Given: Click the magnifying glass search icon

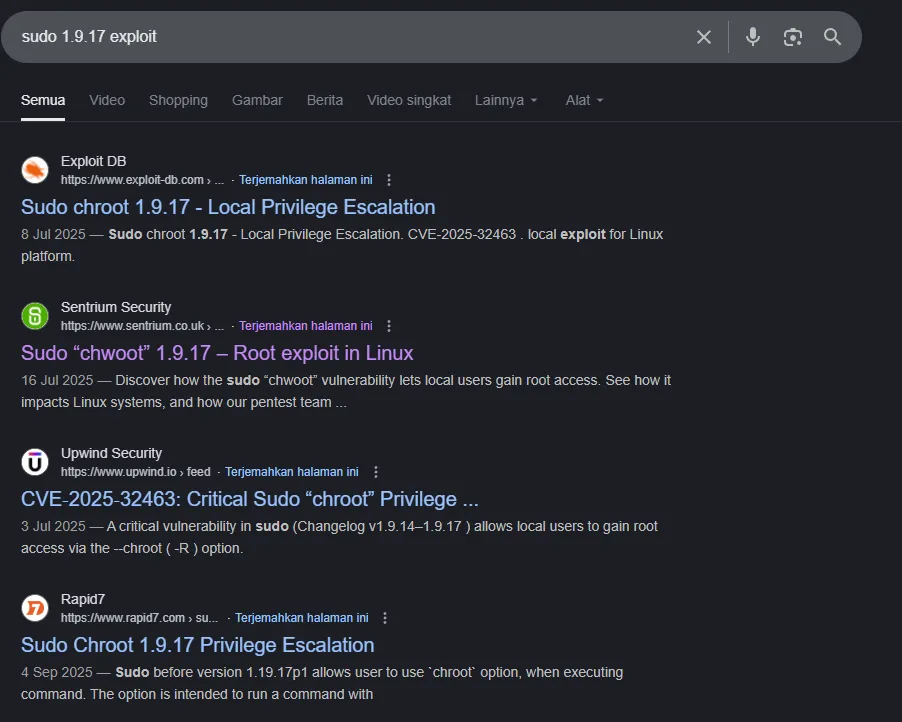Looking at the screenshot, I should coord(832,37).
